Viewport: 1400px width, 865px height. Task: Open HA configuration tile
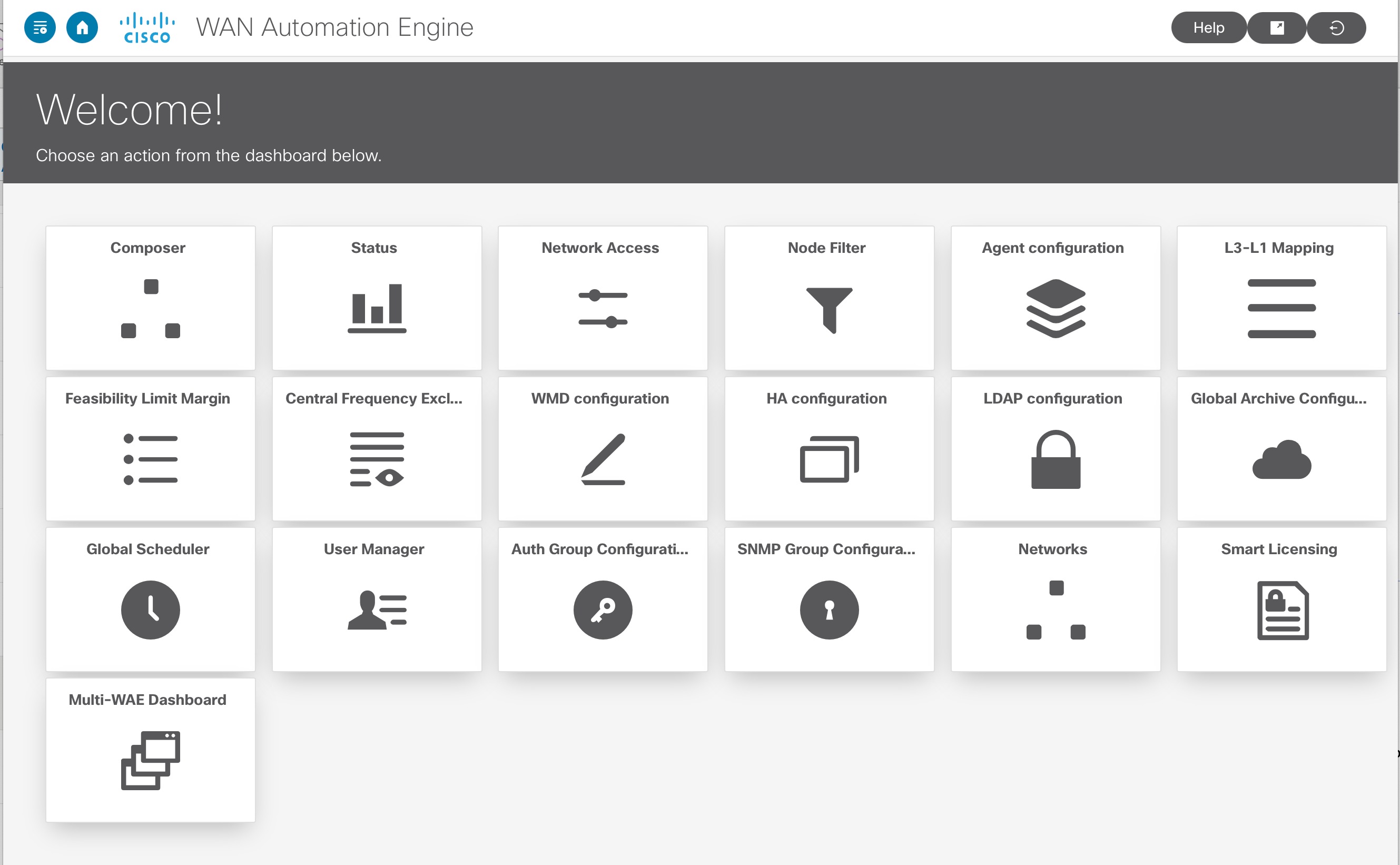[x=829, y=448]
